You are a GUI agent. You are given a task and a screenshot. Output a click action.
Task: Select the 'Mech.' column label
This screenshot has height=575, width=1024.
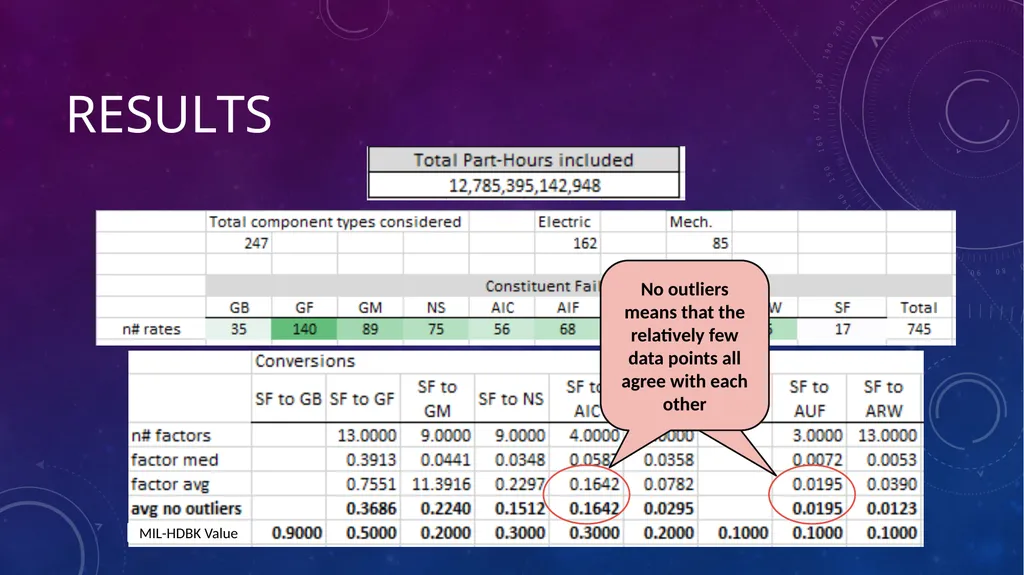690,222
